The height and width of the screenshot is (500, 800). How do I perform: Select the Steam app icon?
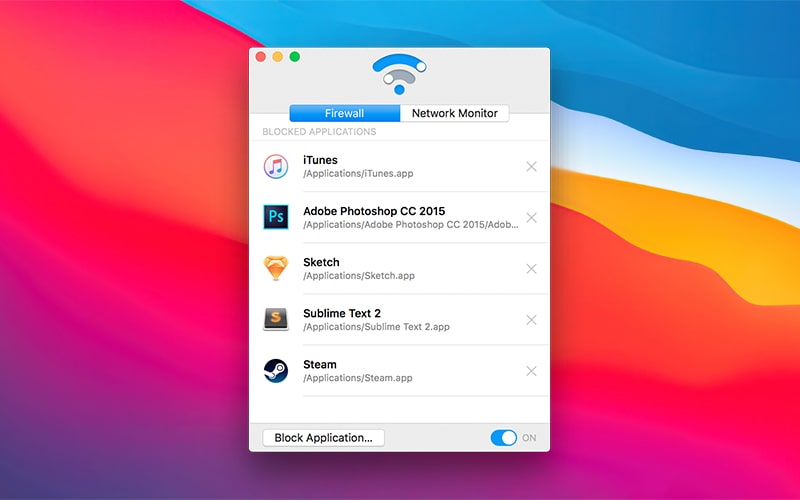(276, 371)
